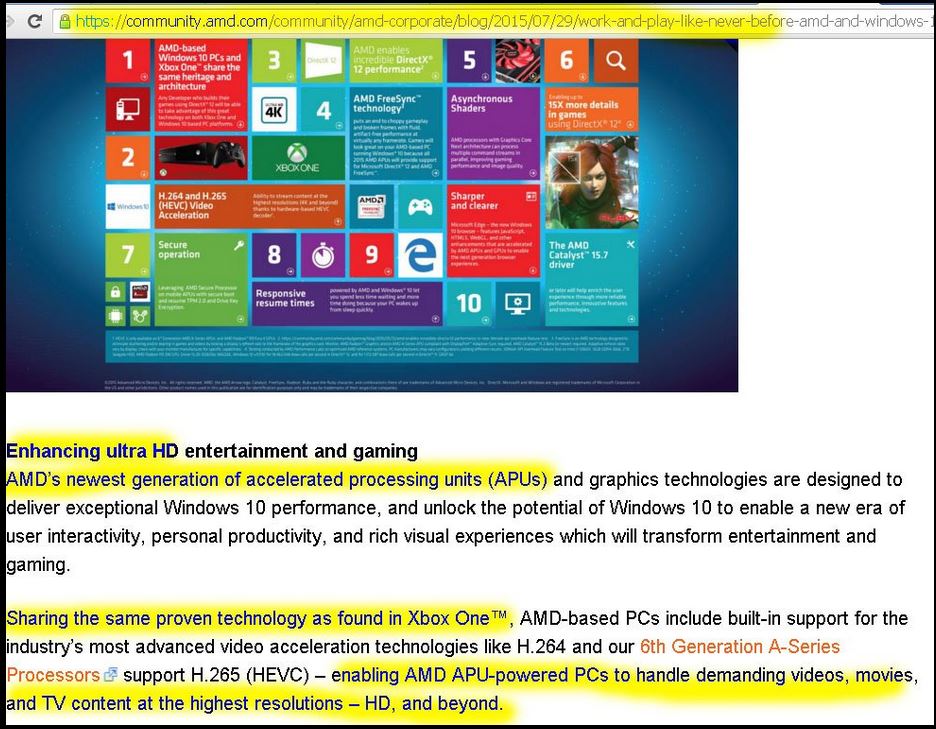Click the Windows 10 logo tile

click(128, 207)
